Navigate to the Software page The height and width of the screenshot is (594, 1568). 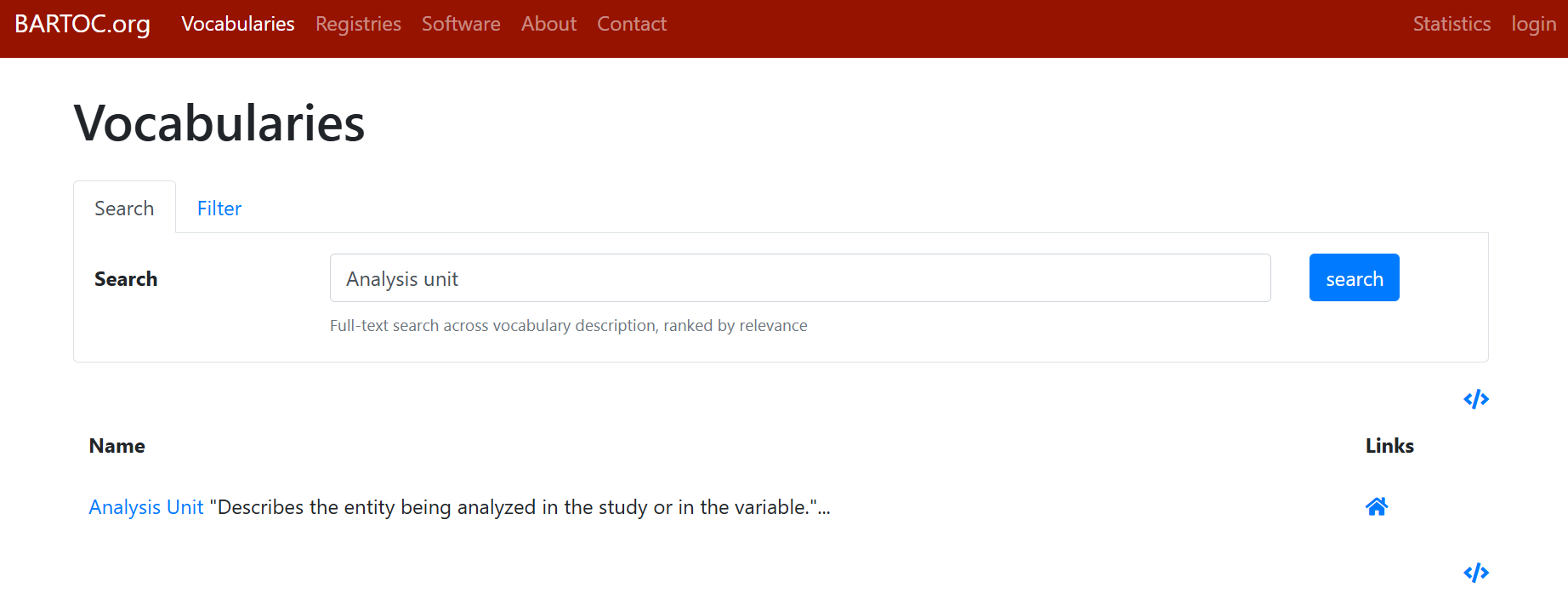pyautogui.click(x=461, y=24)
